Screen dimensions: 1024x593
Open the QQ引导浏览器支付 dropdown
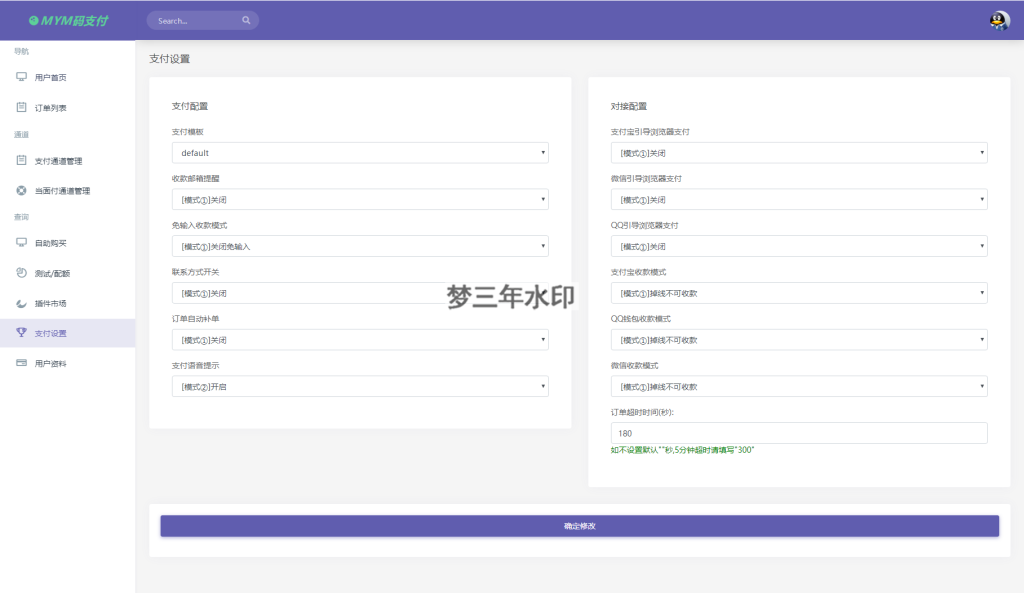[799, 246]
